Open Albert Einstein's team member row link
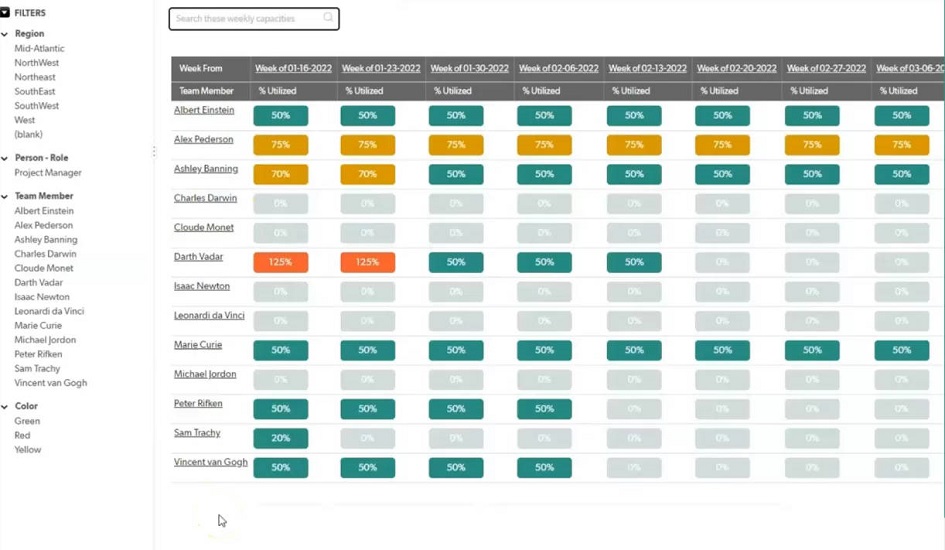 [x=204, y=110]
